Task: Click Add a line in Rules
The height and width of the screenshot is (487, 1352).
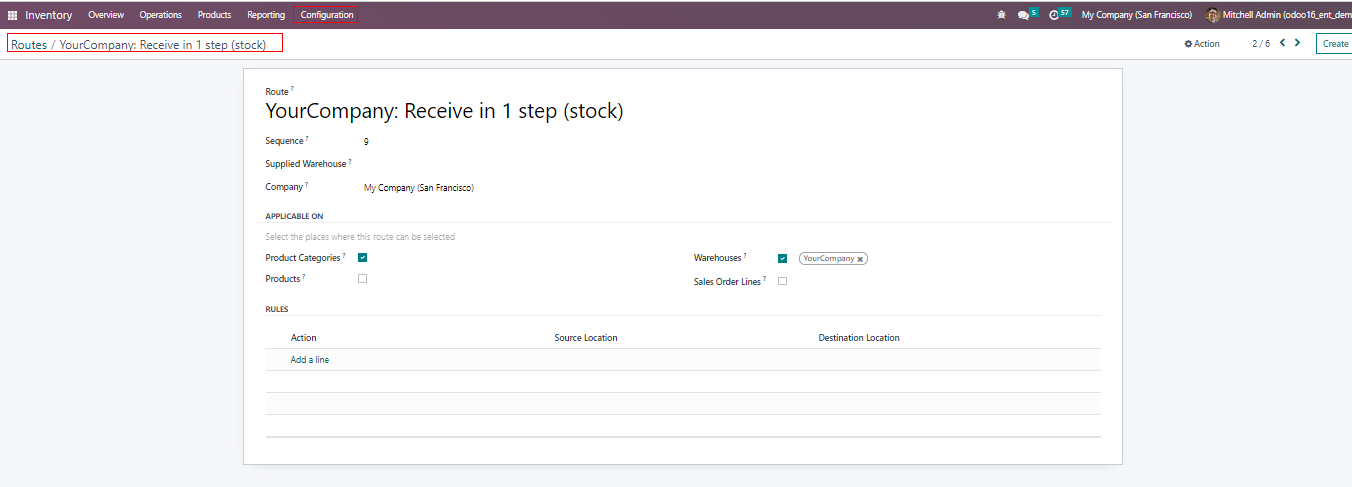Action: coord(310,360)
